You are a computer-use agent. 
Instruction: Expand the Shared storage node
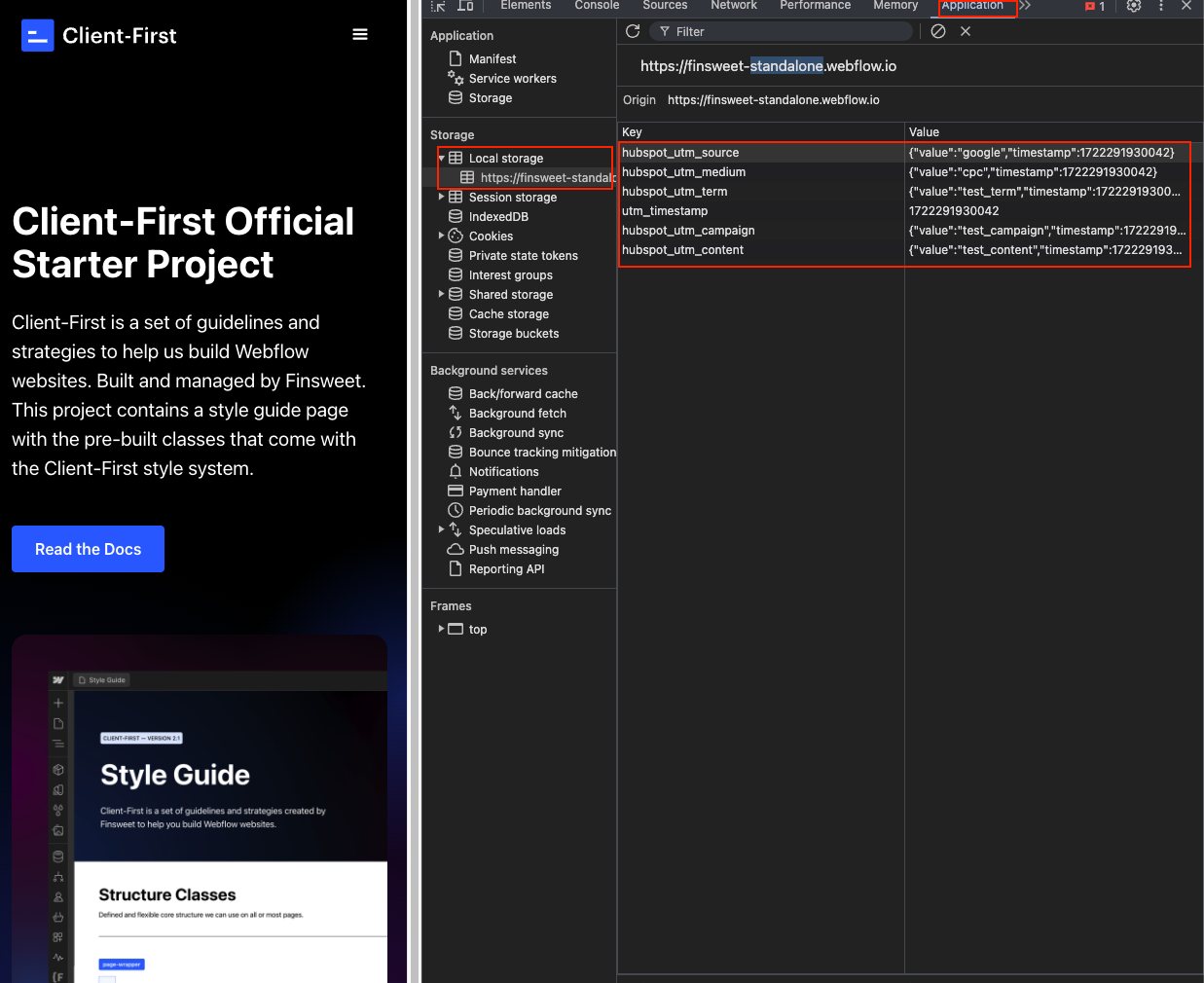(x=442, y=294)
